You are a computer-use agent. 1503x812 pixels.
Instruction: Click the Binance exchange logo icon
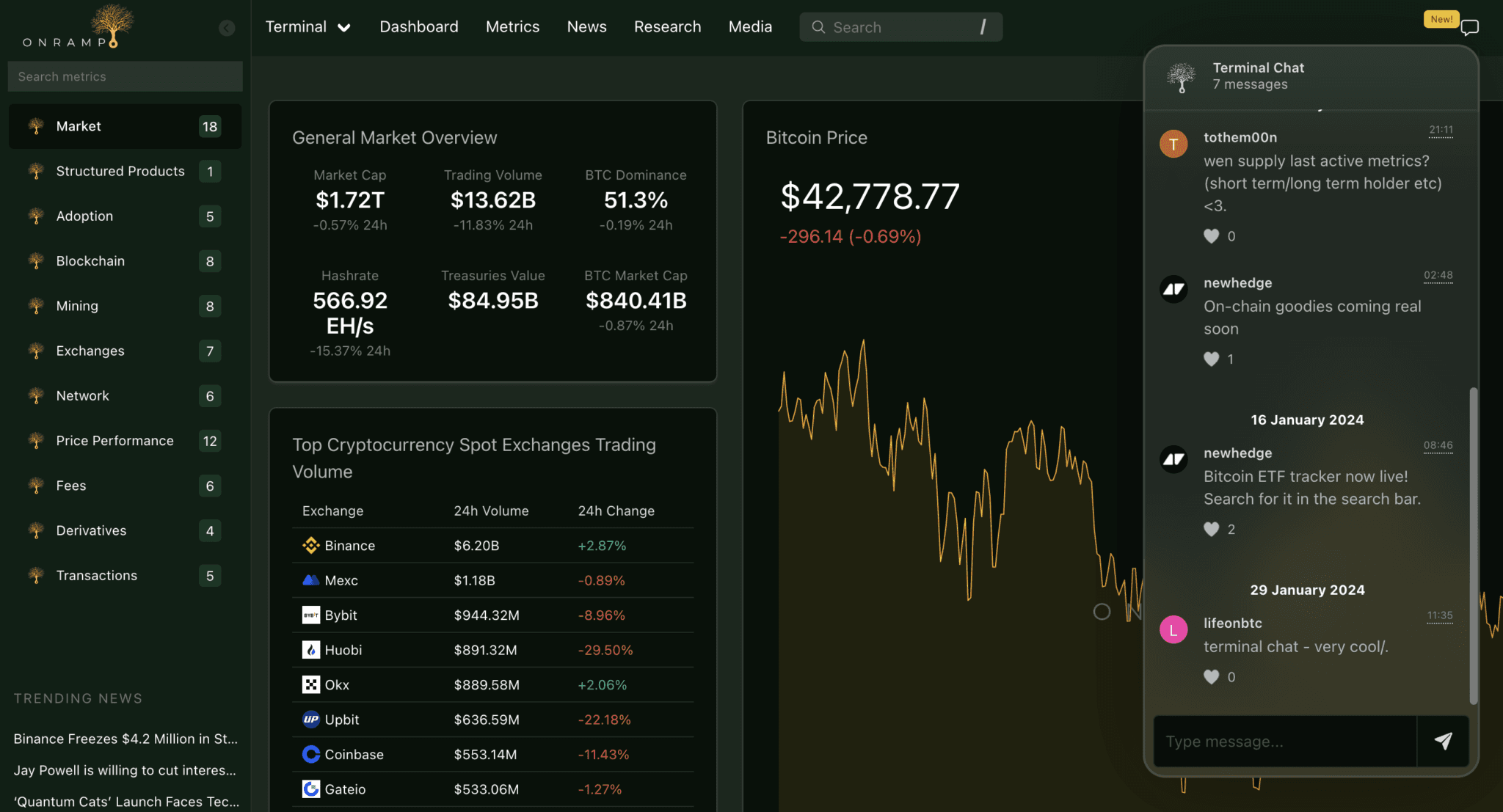(310, 545)
